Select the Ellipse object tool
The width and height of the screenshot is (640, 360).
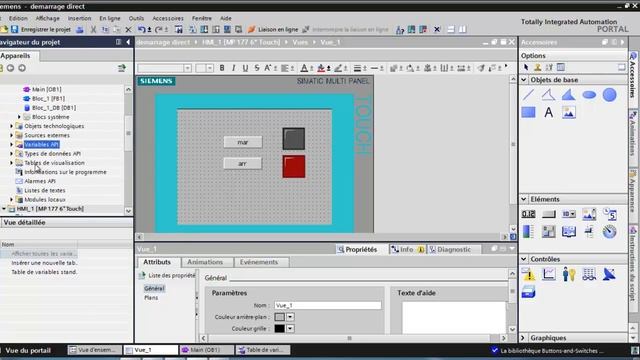coord(589,95)
